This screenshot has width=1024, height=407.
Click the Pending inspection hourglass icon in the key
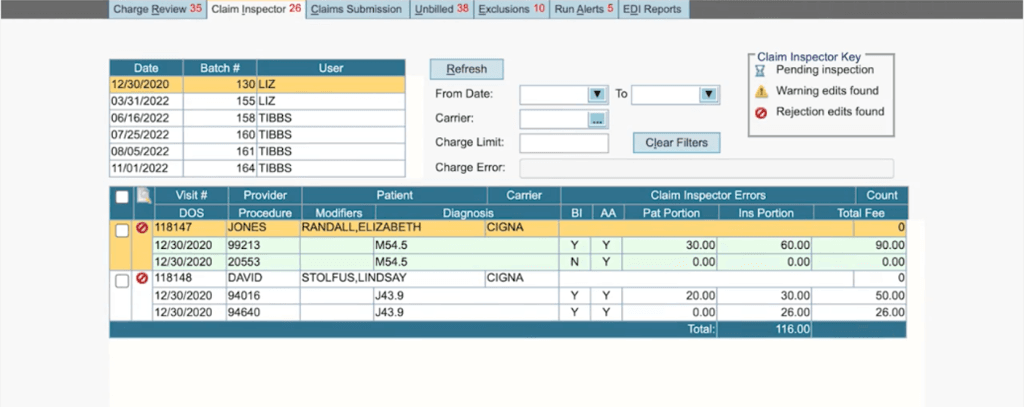pos(760,71)
